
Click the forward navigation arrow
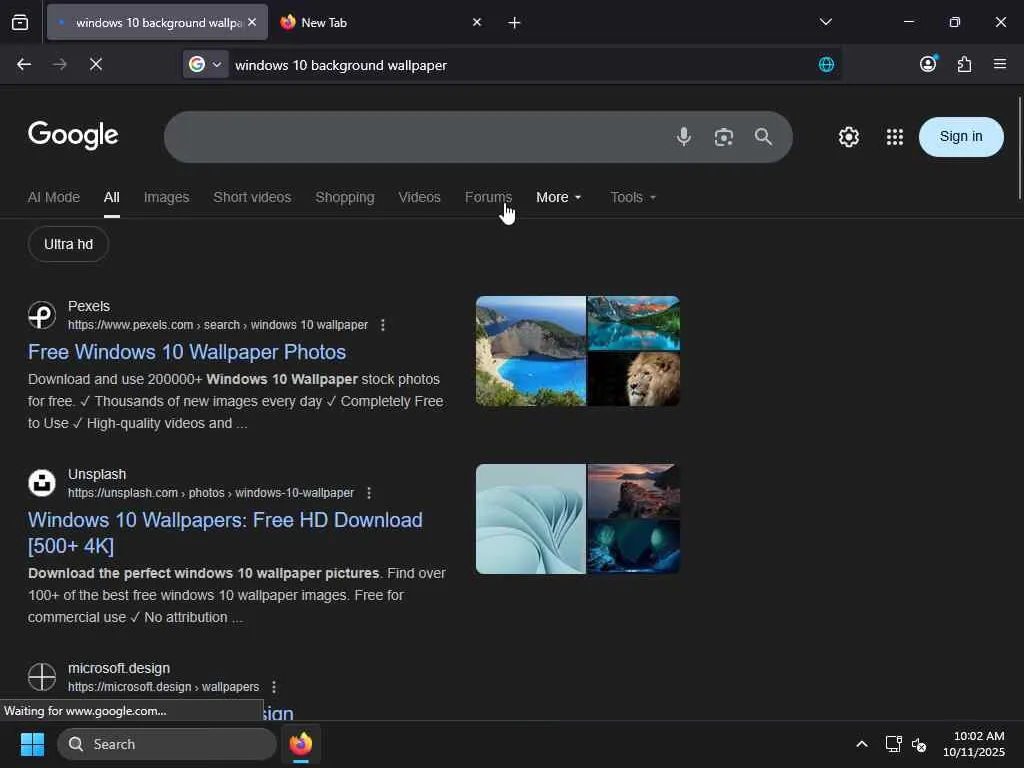[x=59, y=64]
